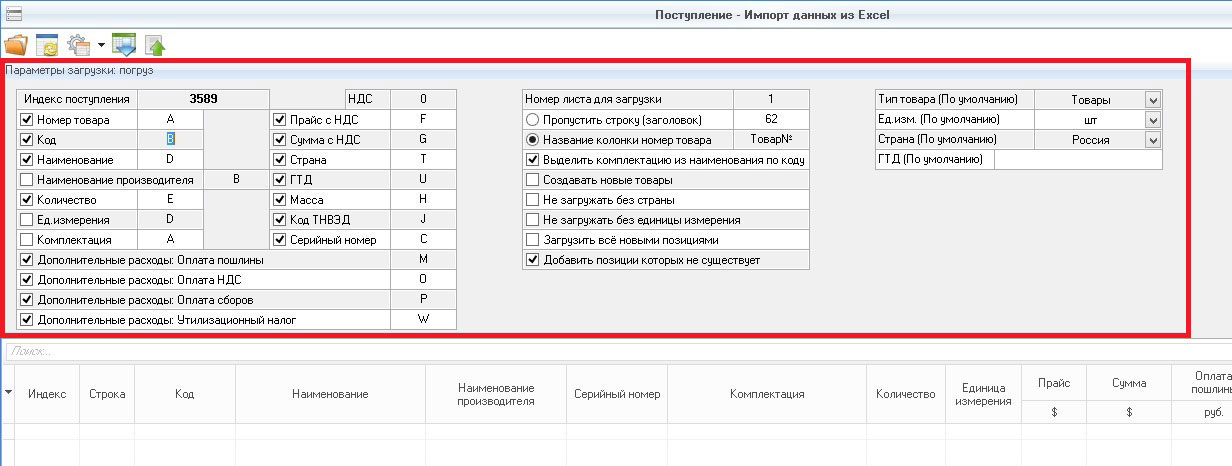
Task: Expand the gear settings dropdown arrow
Action: tap(101, 46)
